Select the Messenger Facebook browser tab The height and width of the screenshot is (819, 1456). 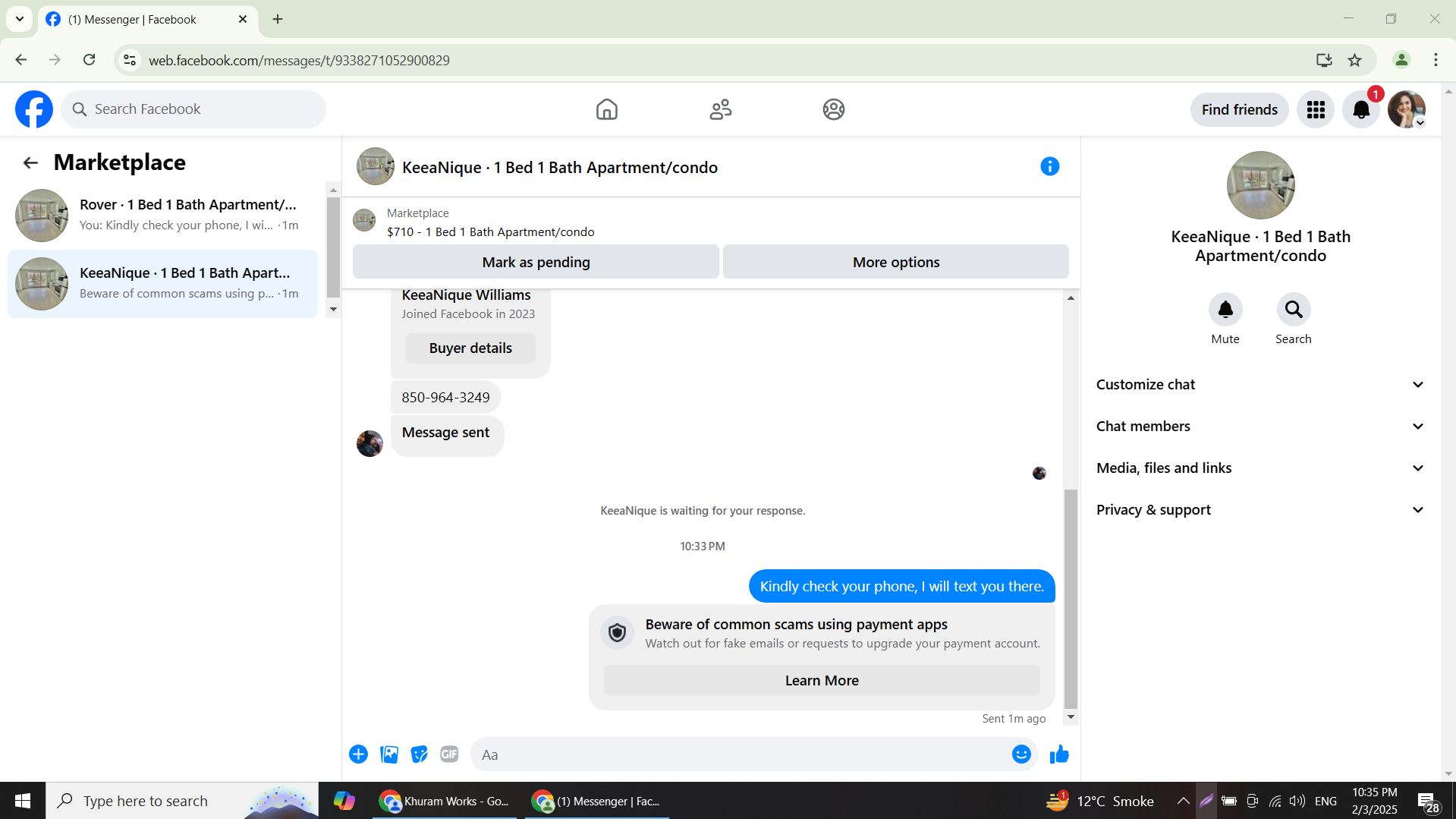[147, 19]
